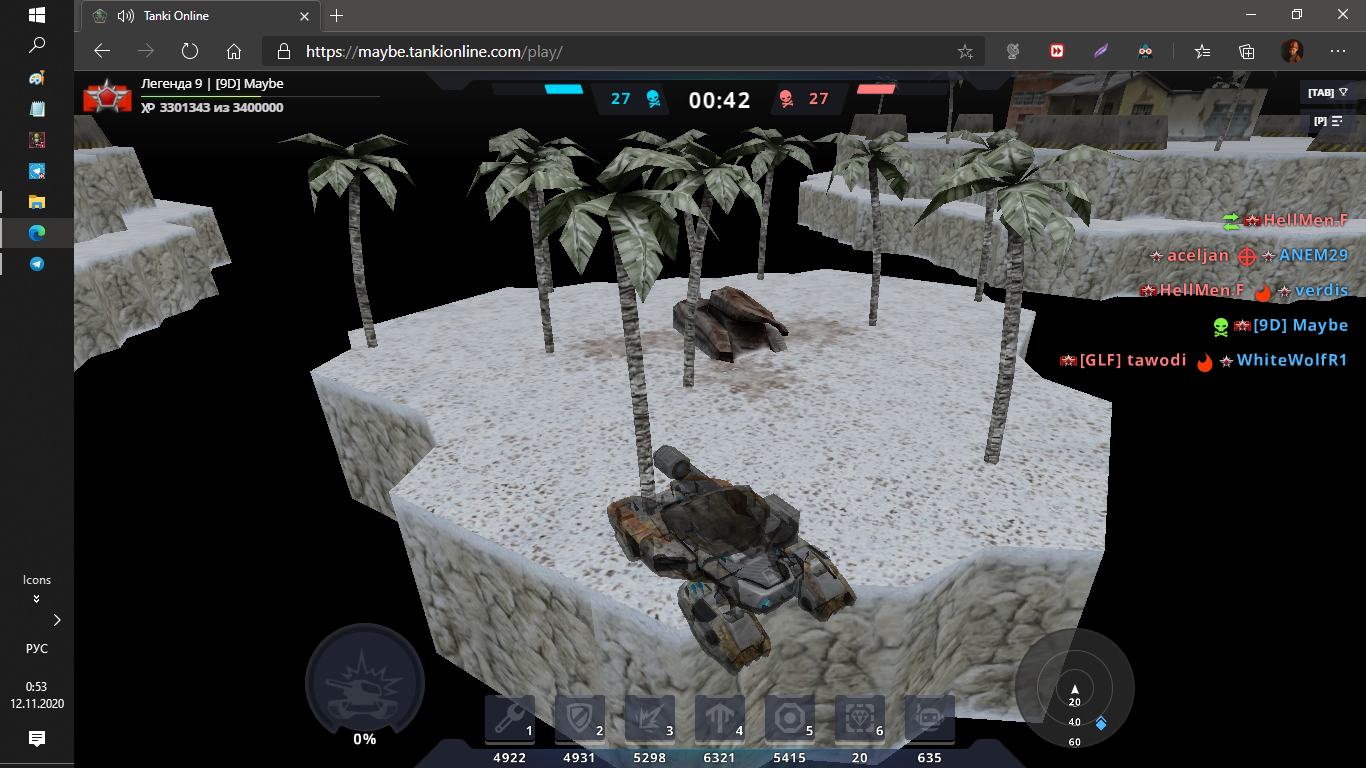Click player name 'Легенда 9 | [9D] Maybe'
1366x768 pixels.
212,84
